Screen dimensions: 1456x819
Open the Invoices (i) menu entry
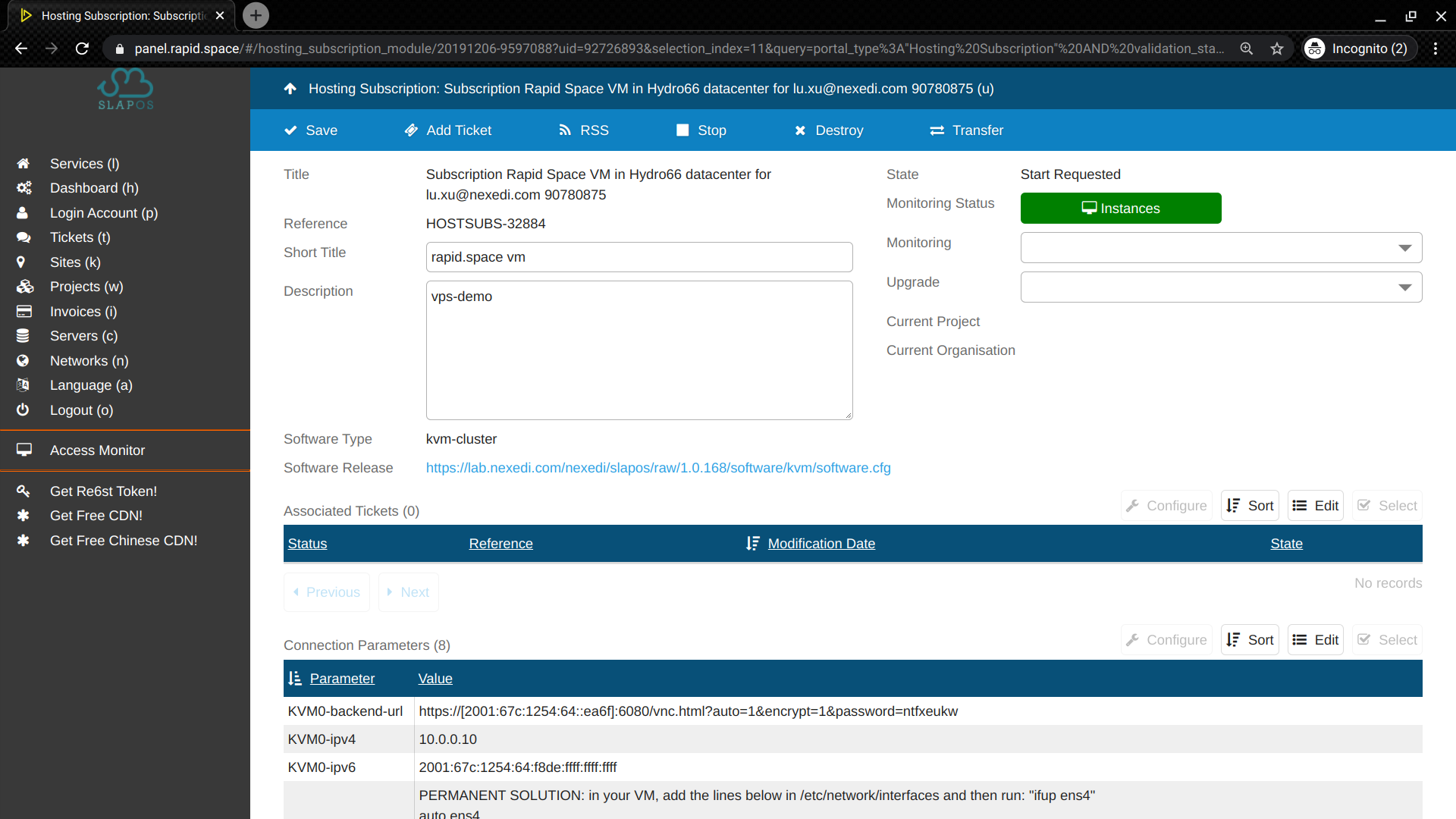click(x=83, y=312)
